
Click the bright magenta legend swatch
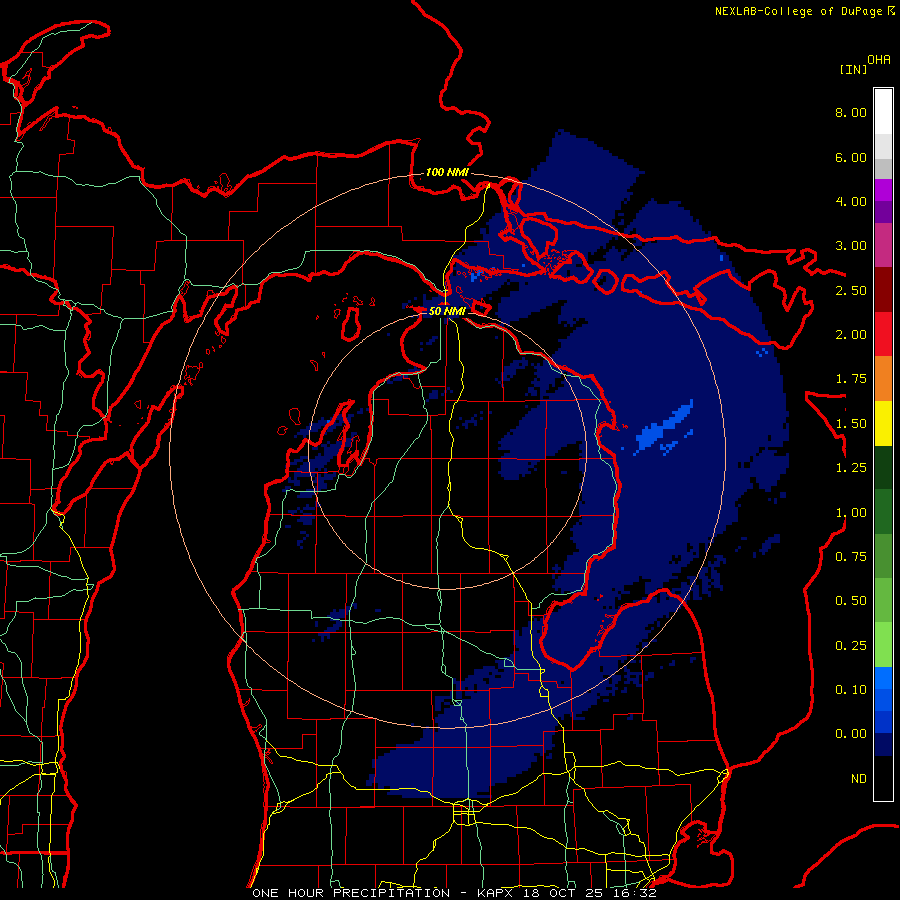click(883, 190)
